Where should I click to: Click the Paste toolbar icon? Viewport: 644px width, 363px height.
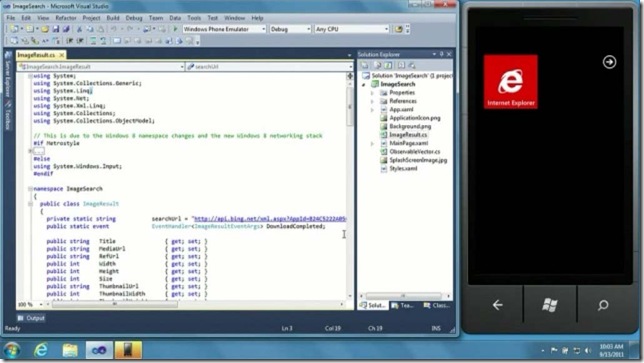(100, 29)
